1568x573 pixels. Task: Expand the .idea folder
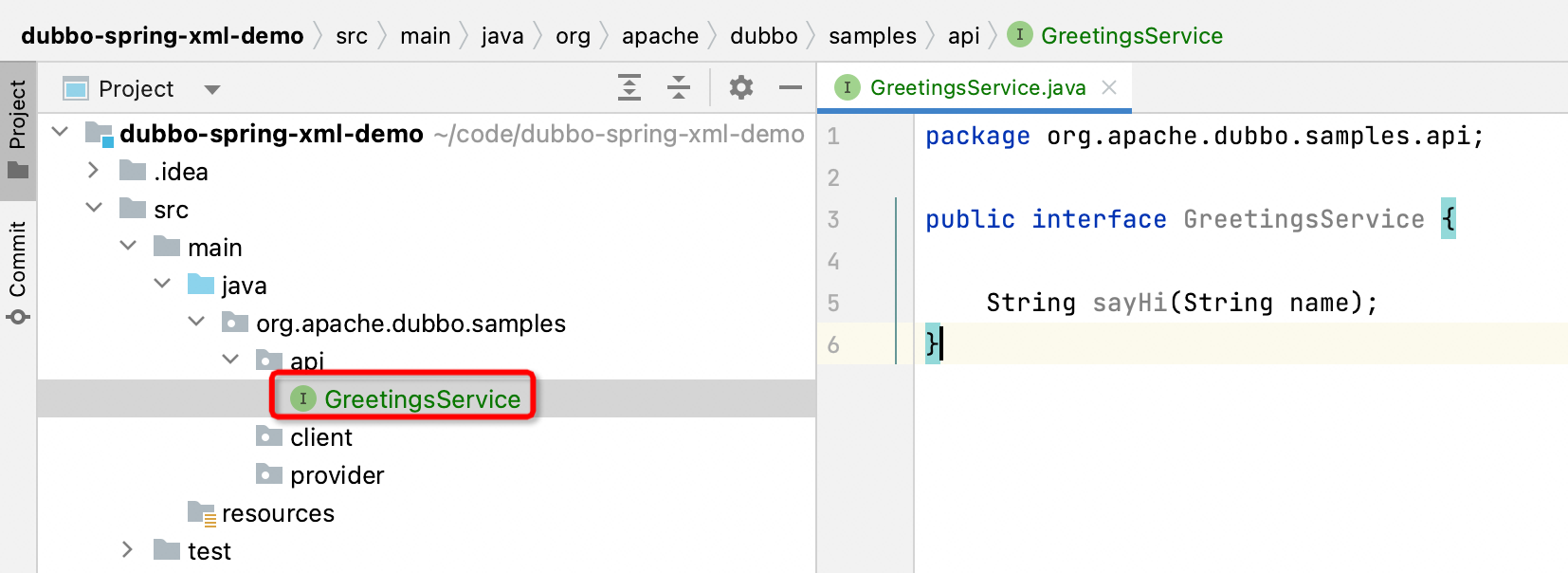[x=93, y=171]
